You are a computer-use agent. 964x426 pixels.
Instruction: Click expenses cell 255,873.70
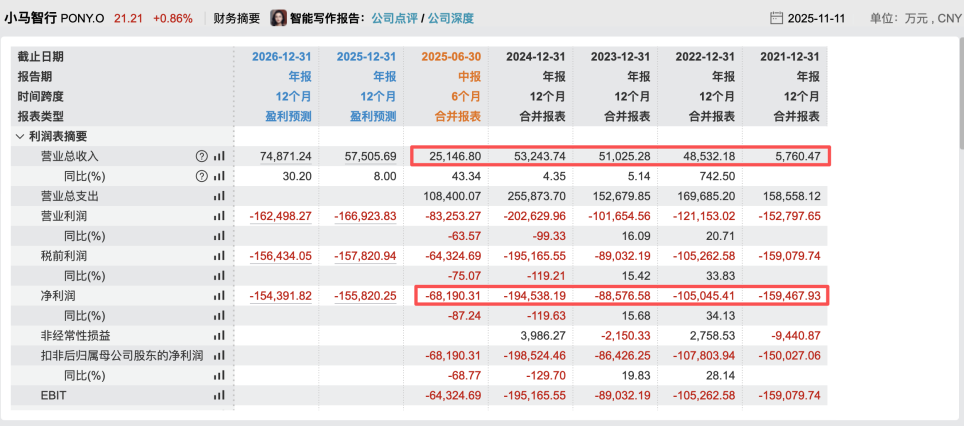[537, 197]
